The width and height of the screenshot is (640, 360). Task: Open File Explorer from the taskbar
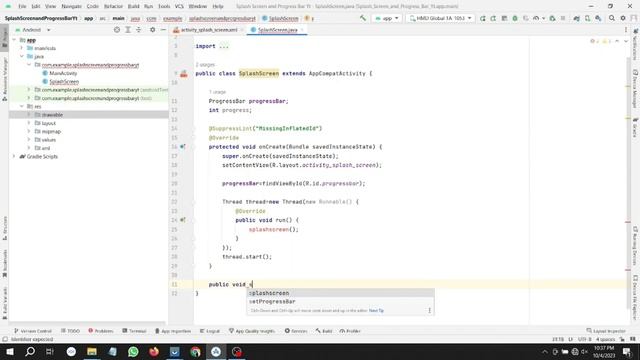[92, 351]
